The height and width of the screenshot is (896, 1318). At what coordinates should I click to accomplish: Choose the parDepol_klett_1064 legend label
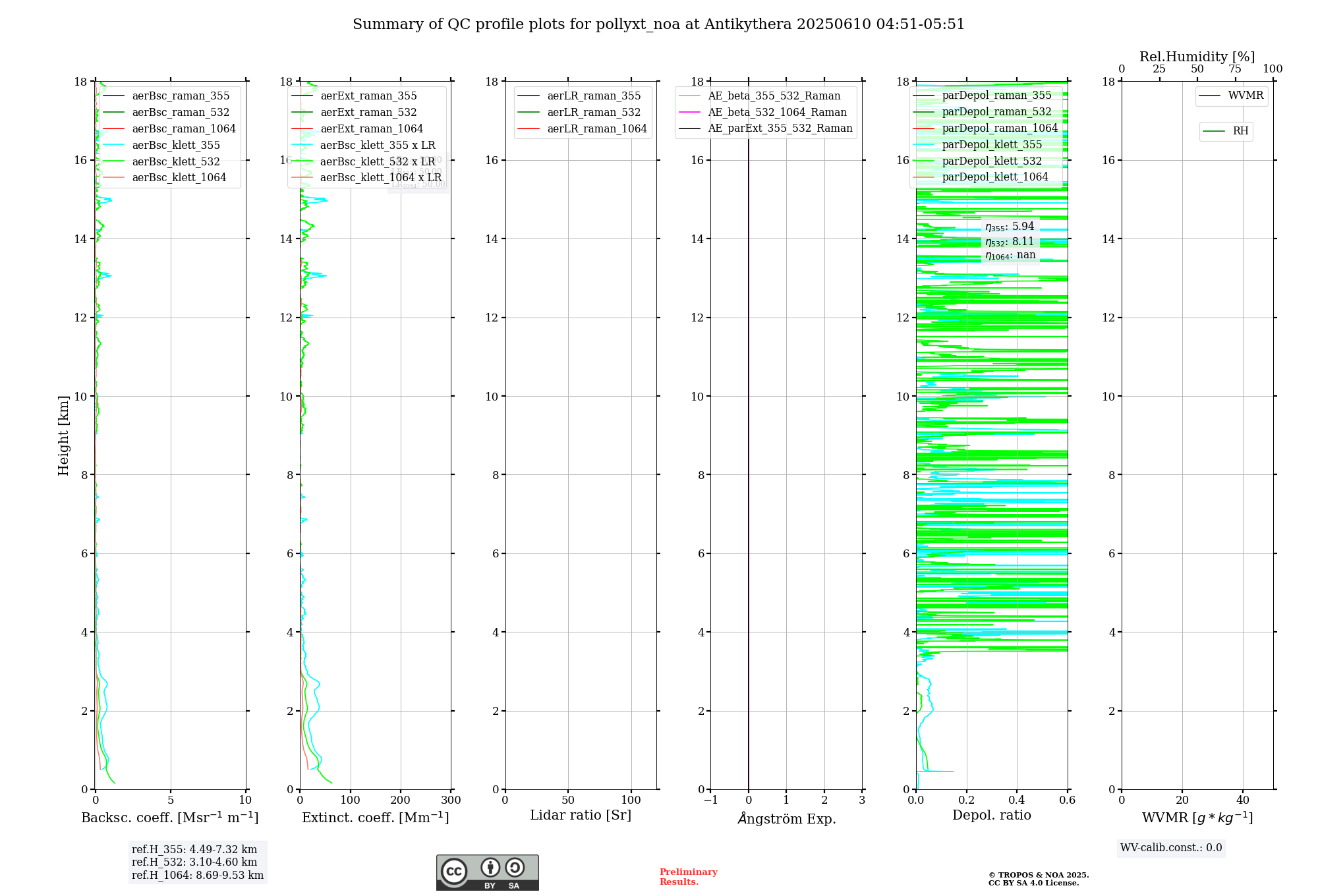(x=995, y=177)
